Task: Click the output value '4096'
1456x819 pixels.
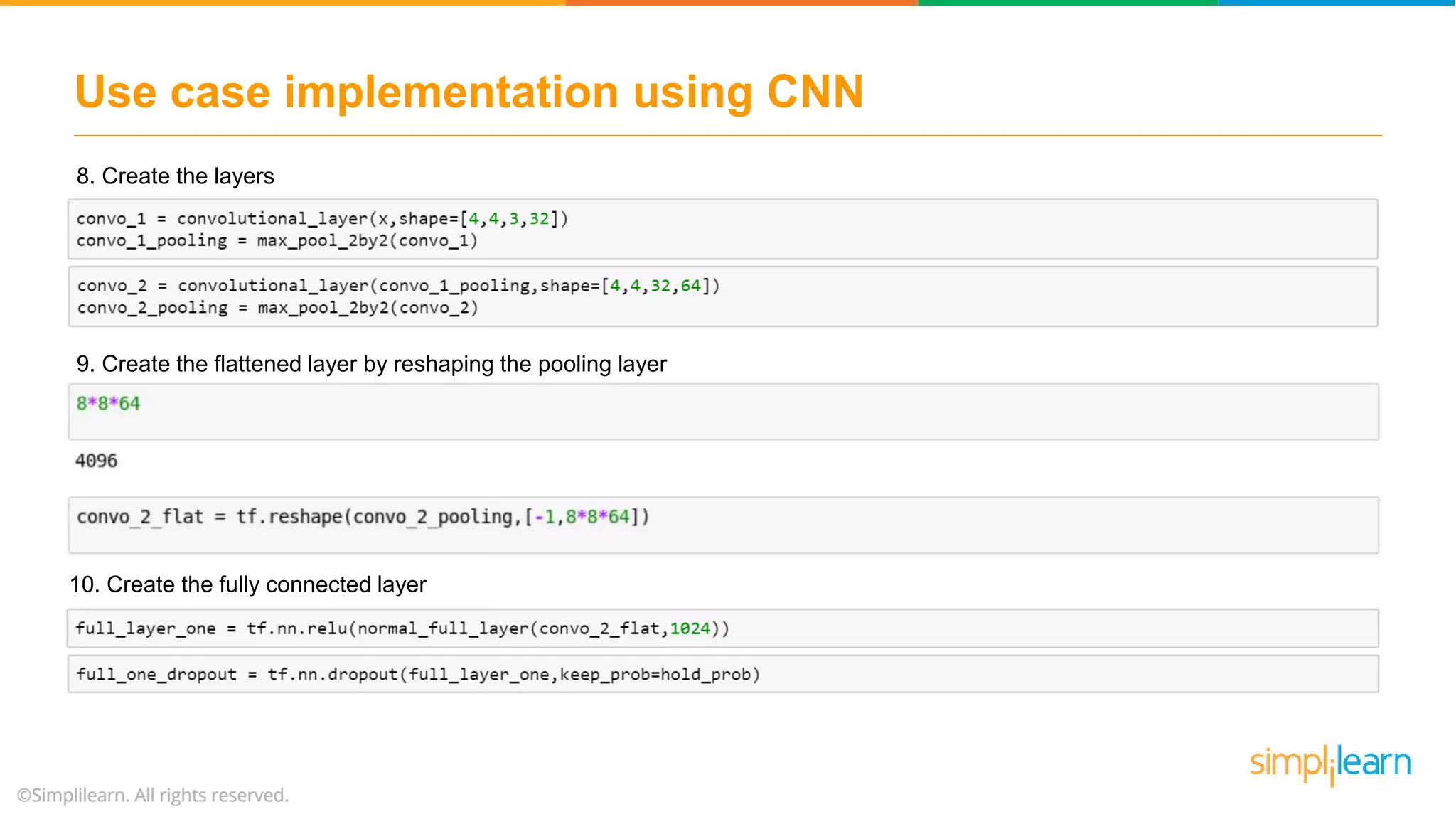Action: (96, 461)
